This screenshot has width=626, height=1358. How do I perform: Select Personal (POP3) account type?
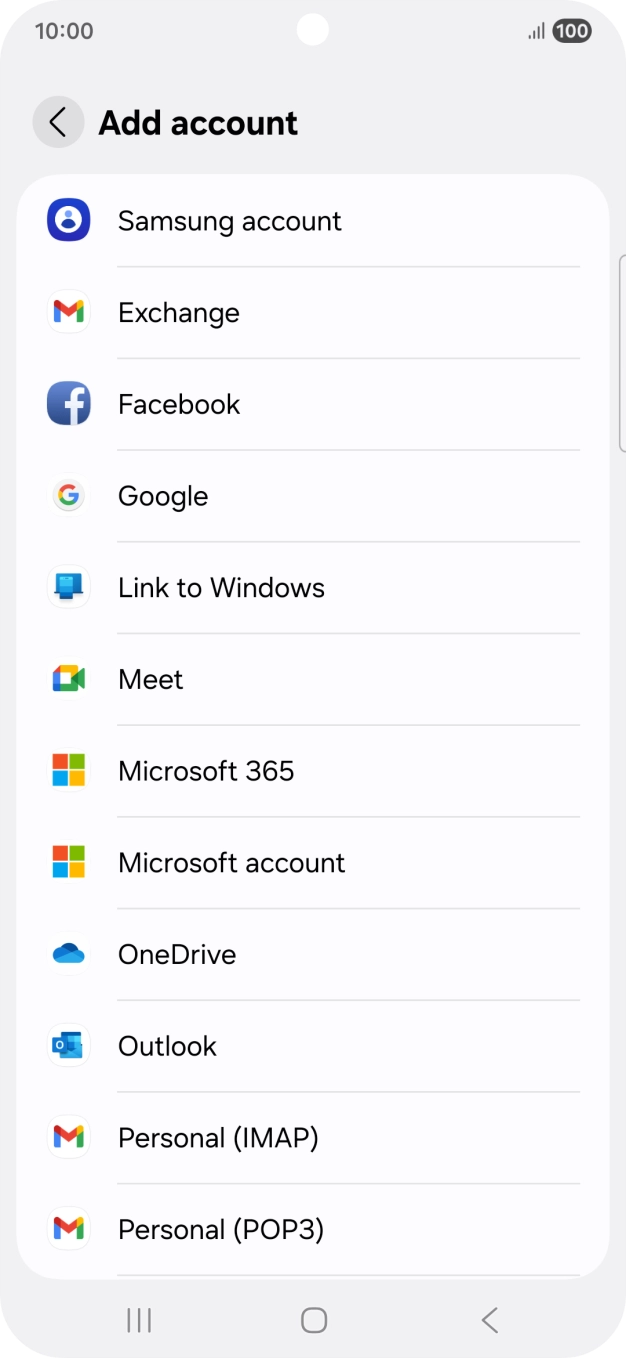tap(221, 1230)
